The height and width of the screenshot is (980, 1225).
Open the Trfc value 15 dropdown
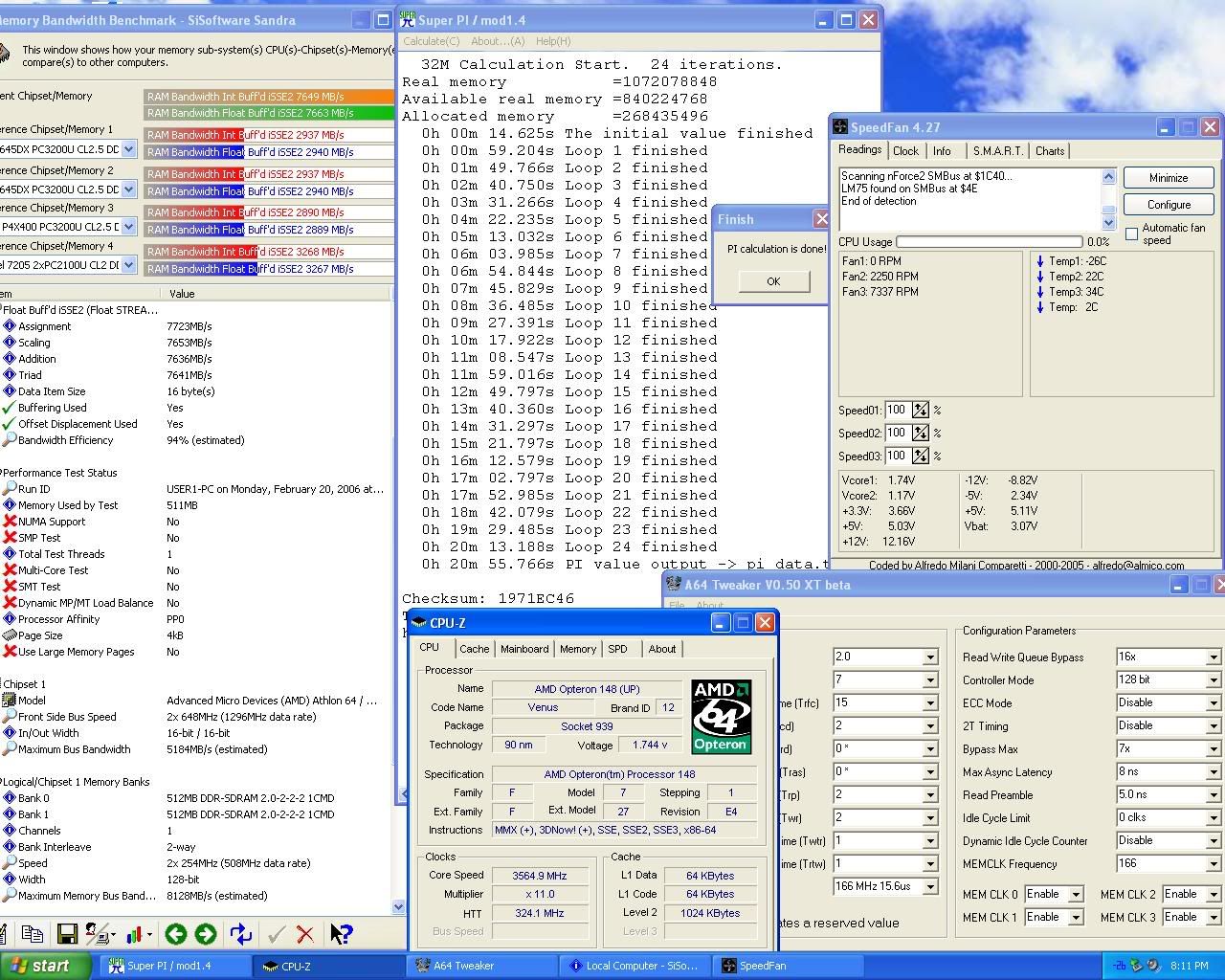pyautogui.click(x=929, y=703)
